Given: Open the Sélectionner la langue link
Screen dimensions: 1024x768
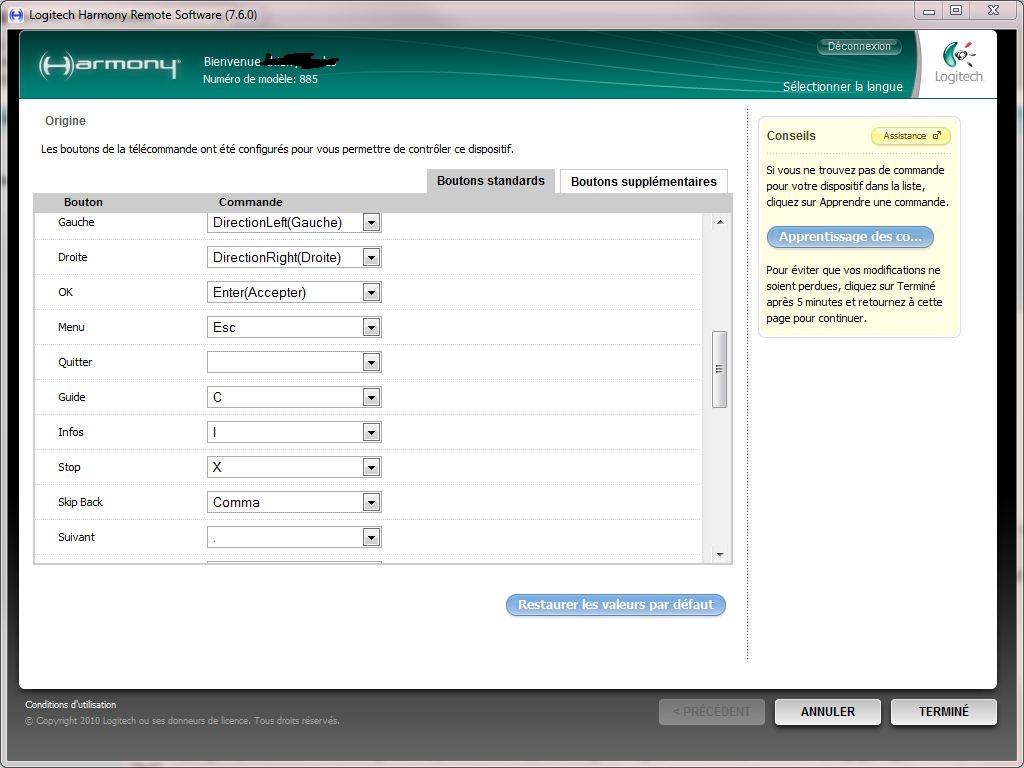Looking at the screenshot, I should pyautogui.click(x=842, y=87).
